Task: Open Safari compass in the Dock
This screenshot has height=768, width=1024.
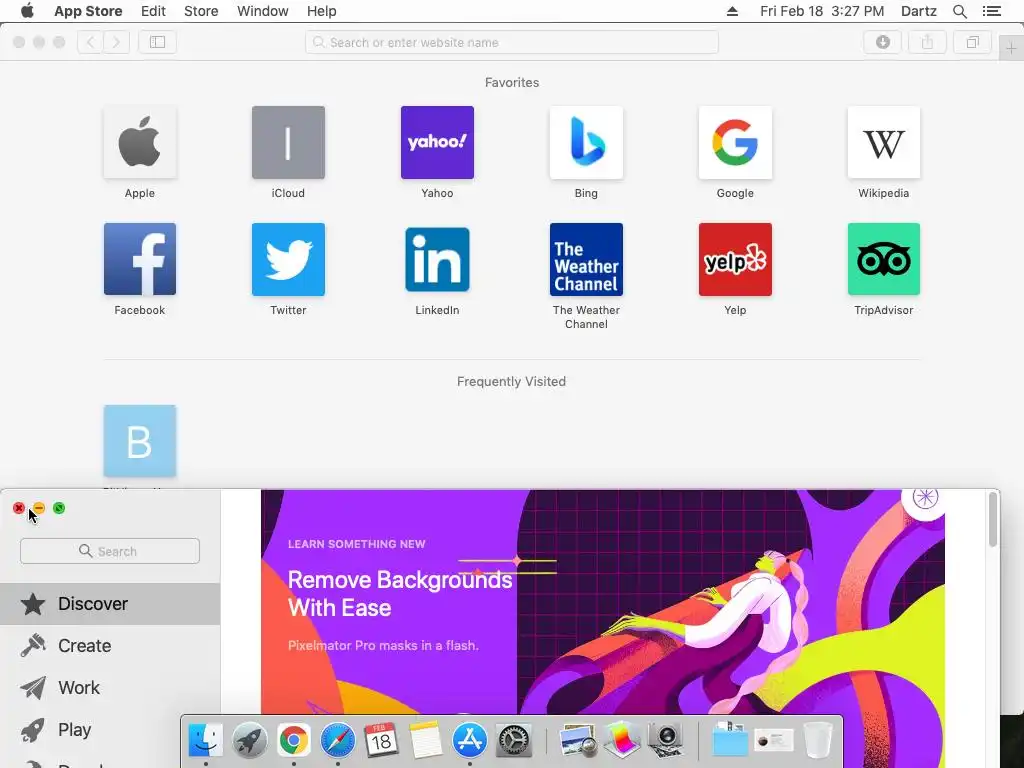Action: 338,740
